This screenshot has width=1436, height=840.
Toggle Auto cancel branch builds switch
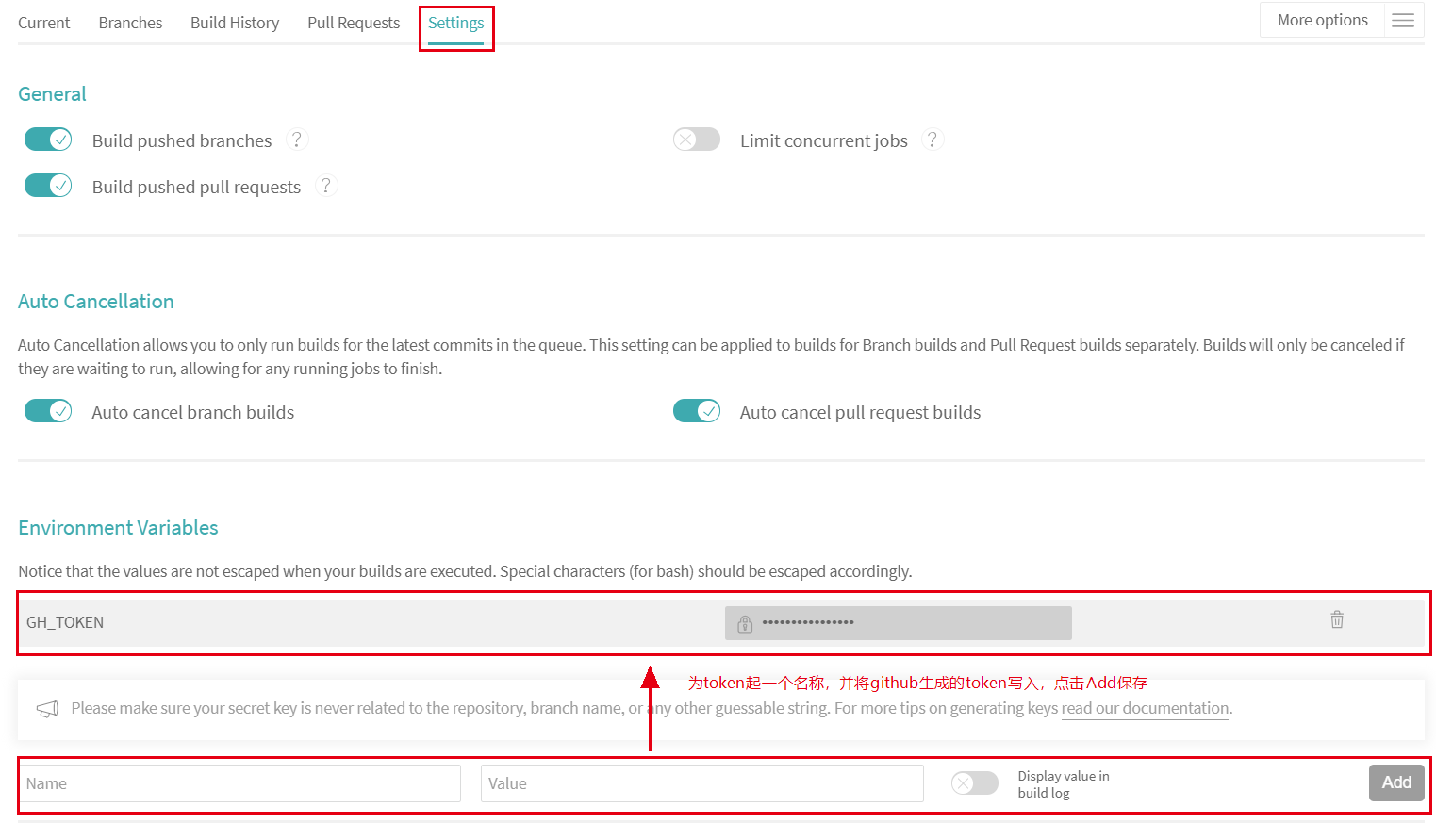point(48,411)
